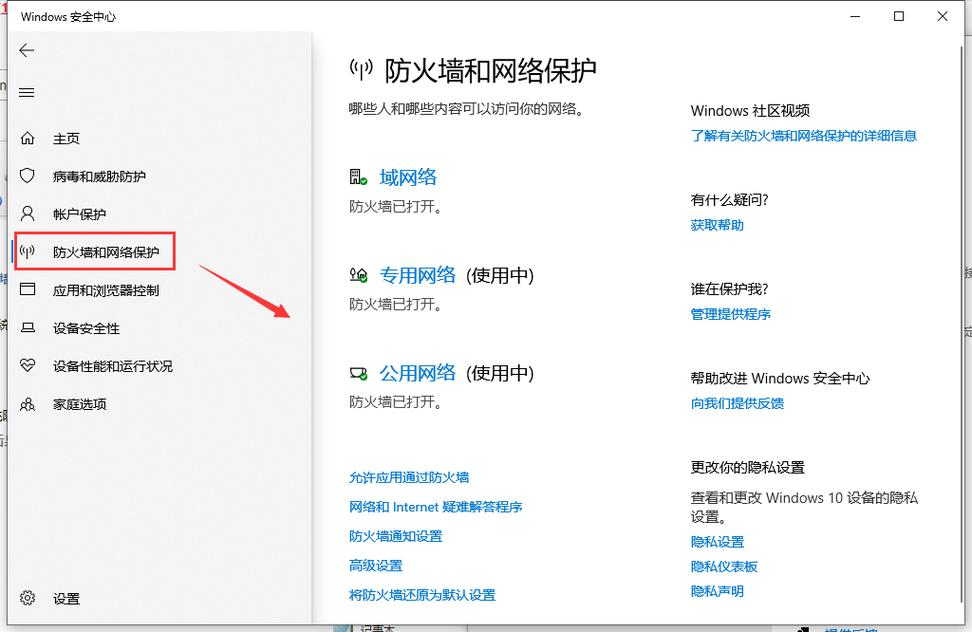This screenshot has height=632, width=972.
Task: Click 获取帮助 under 有什么疑问
Action: [717, 225]
